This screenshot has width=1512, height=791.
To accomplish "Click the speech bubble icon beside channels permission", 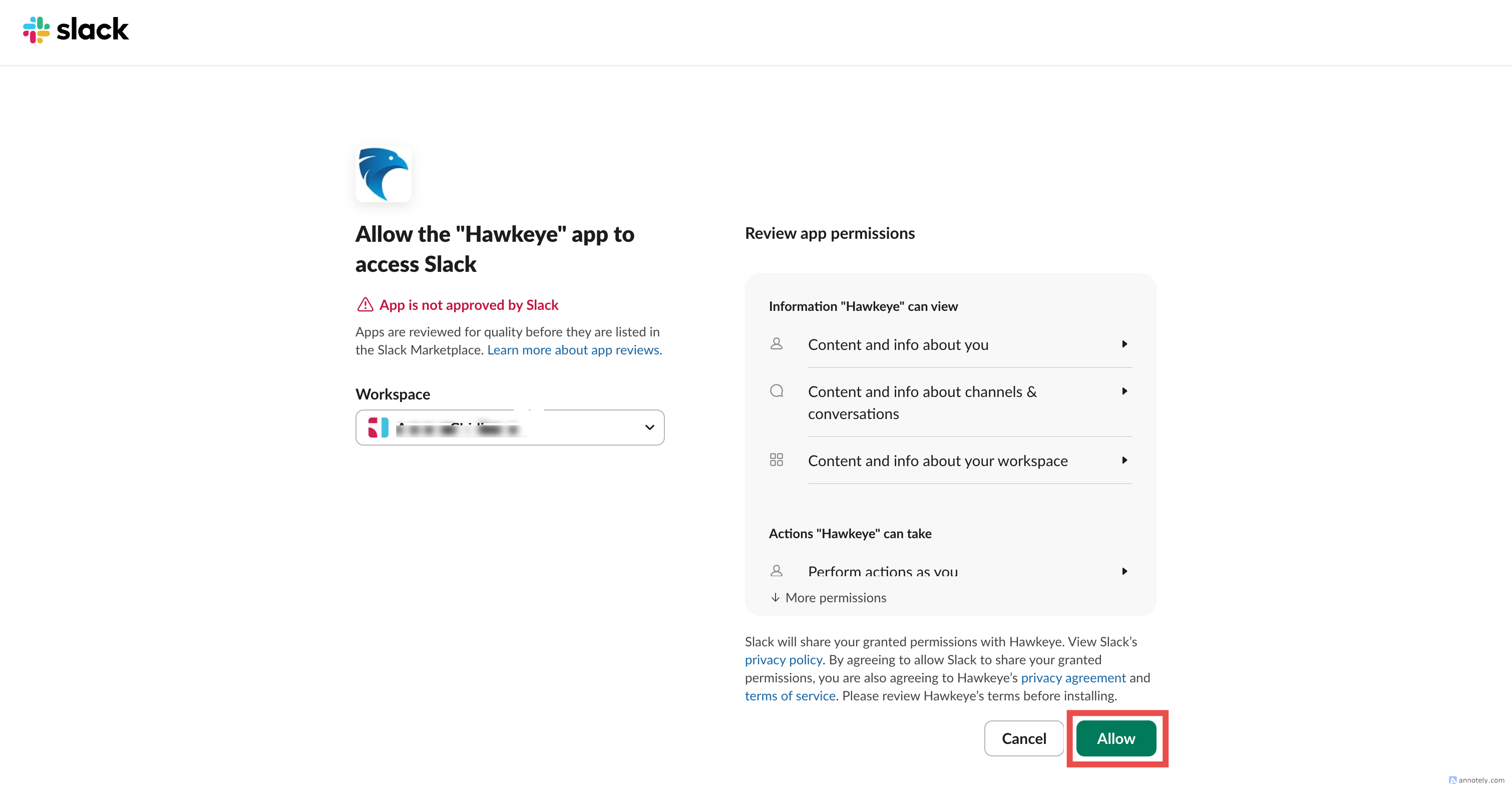I will pos(776,391).
